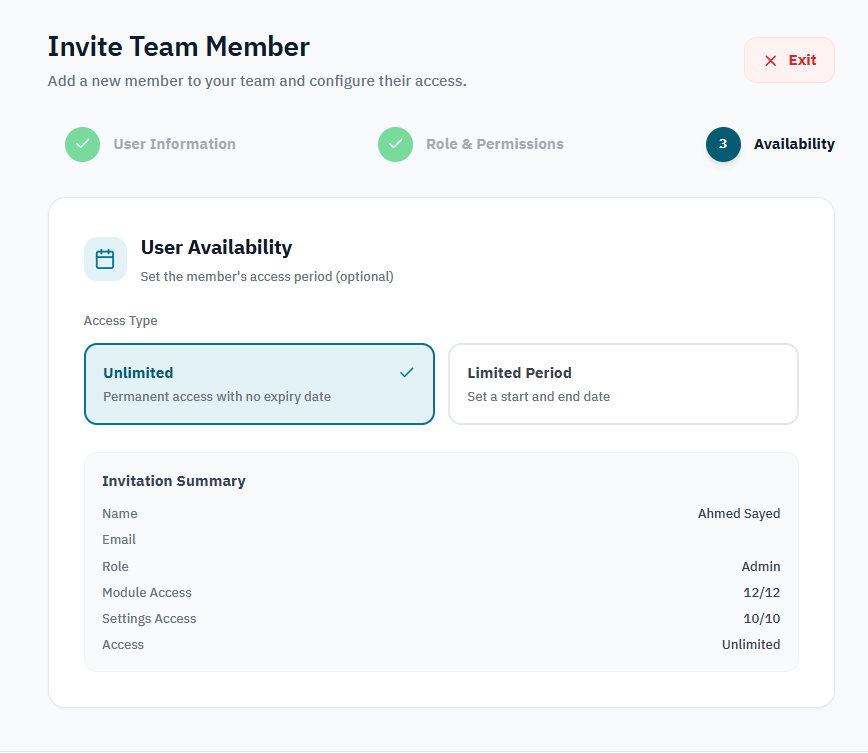This screenshot has height=753, width=868.
Task: Click the Exit button
Action: click(789, 60)
